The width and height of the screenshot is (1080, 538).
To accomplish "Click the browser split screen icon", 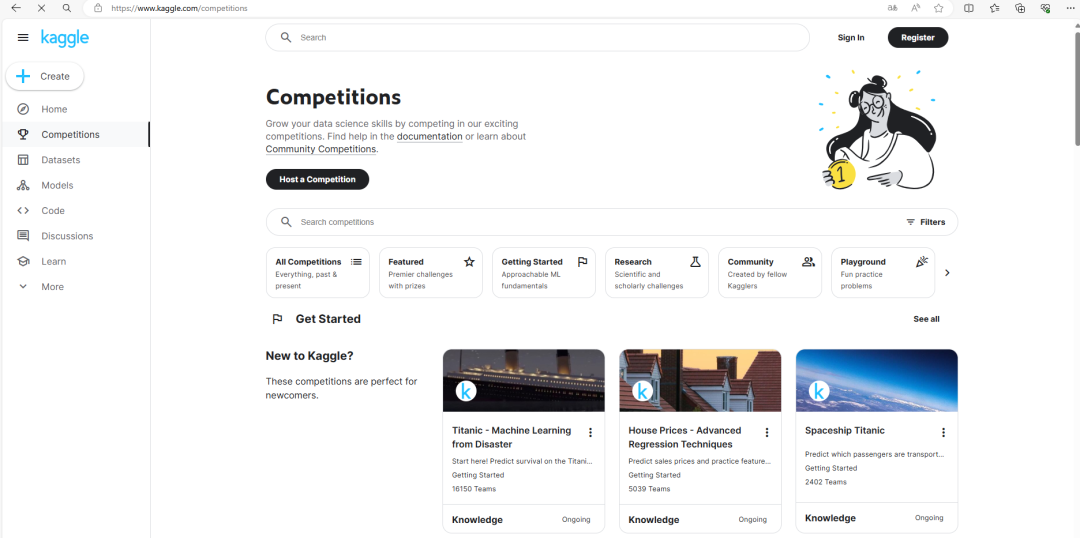I will pos(968,8).
